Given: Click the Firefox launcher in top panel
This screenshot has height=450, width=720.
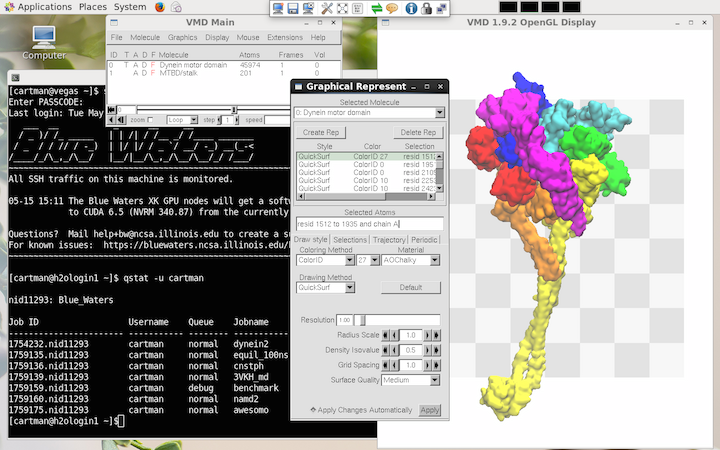Looking at the screenshot, I should (160, 7).
